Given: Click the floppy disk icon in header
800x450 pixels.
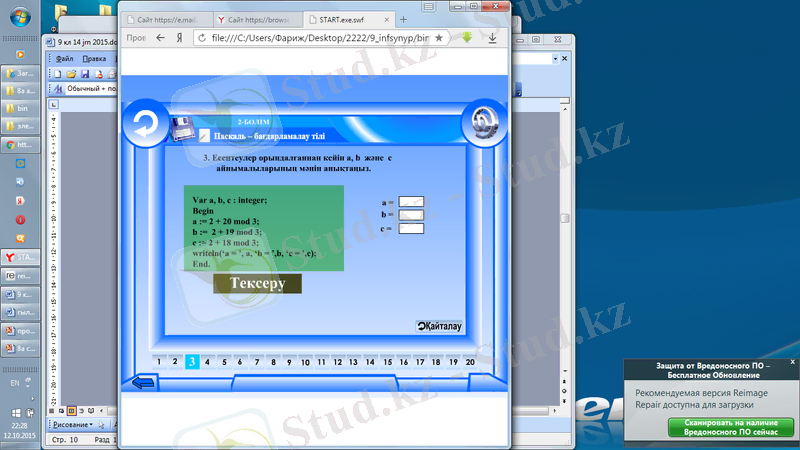Looking at the screenshot, I should pos(183,128).
